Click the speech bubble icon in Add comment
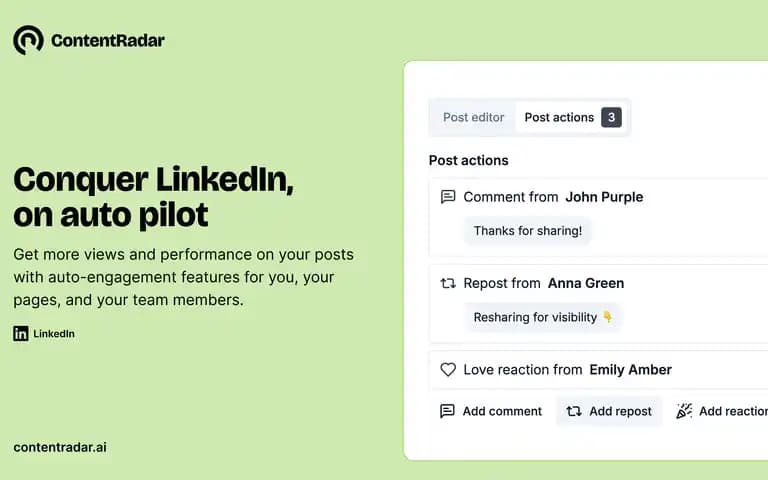This screenshot has width=768, height=480. click(447, 411)
